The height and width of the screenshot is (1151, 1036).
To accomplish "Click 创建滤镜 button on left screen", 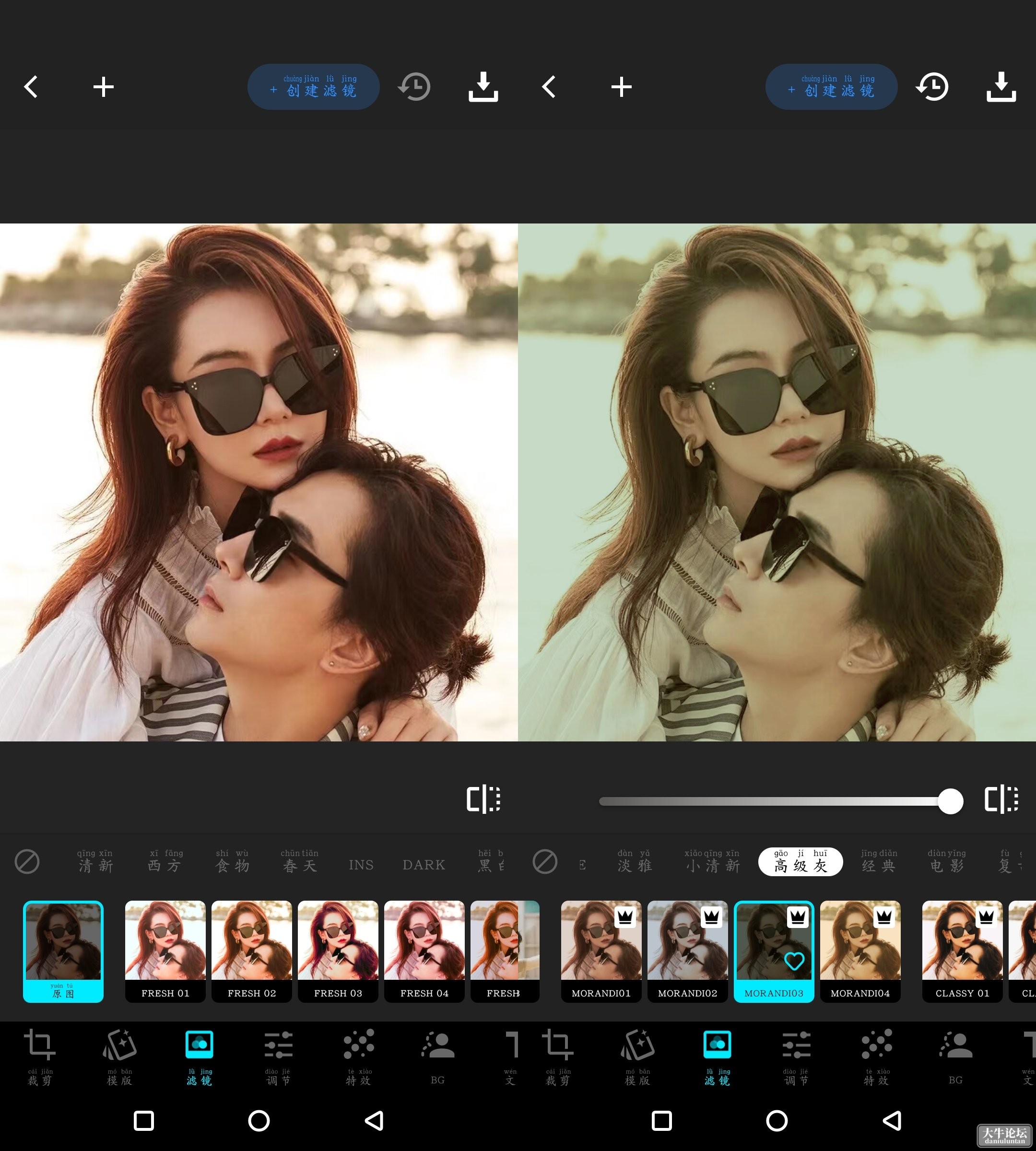I will [314, 87].
